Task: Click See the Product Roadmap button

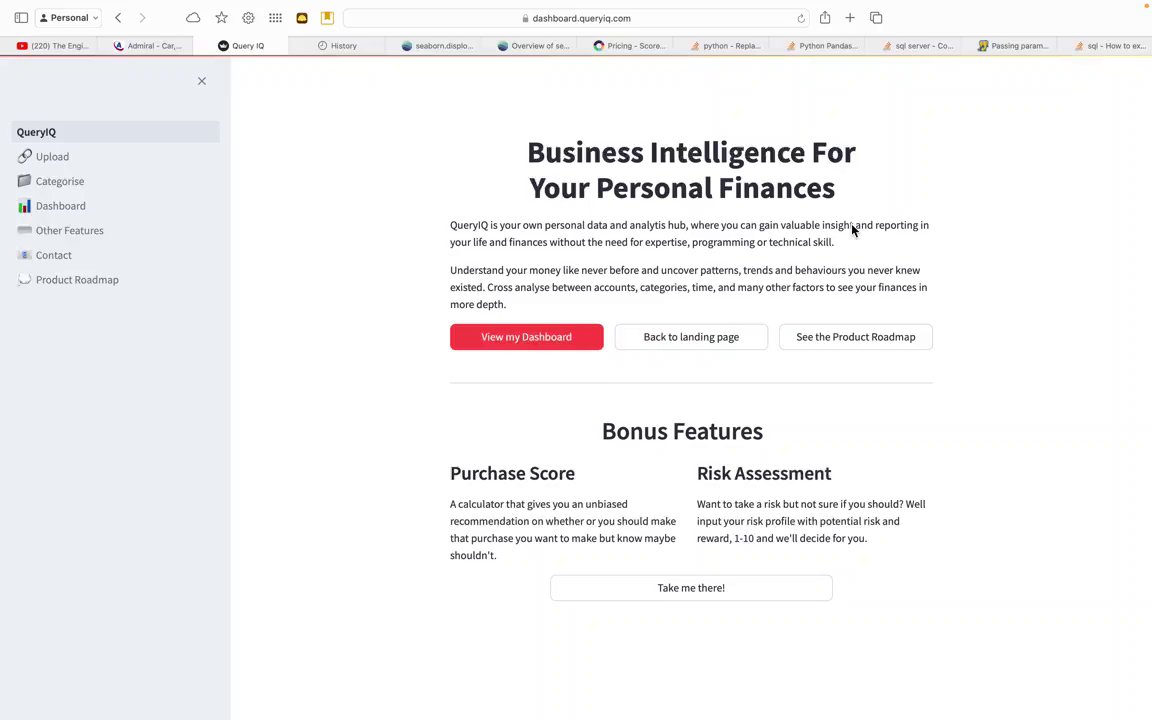Action: point(856,337)
